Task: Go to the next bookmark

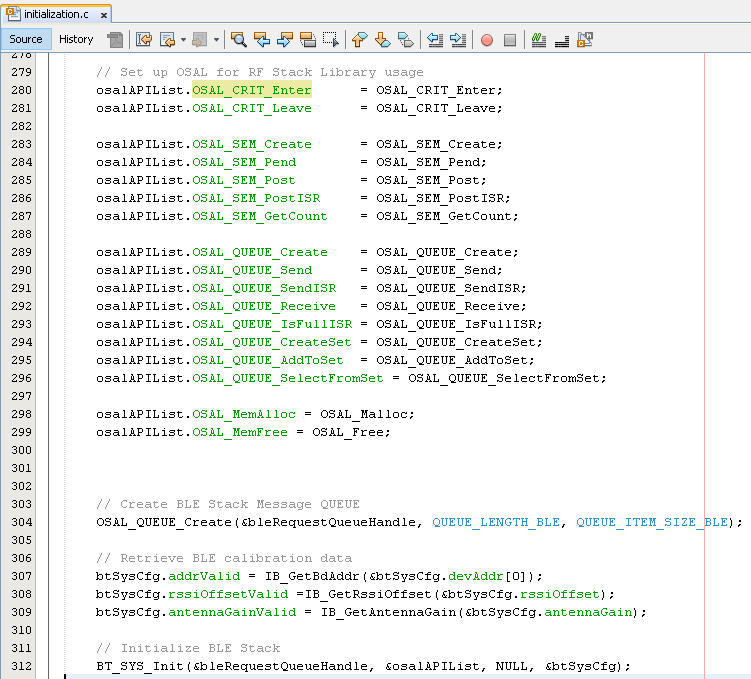Action: (383, 40)
